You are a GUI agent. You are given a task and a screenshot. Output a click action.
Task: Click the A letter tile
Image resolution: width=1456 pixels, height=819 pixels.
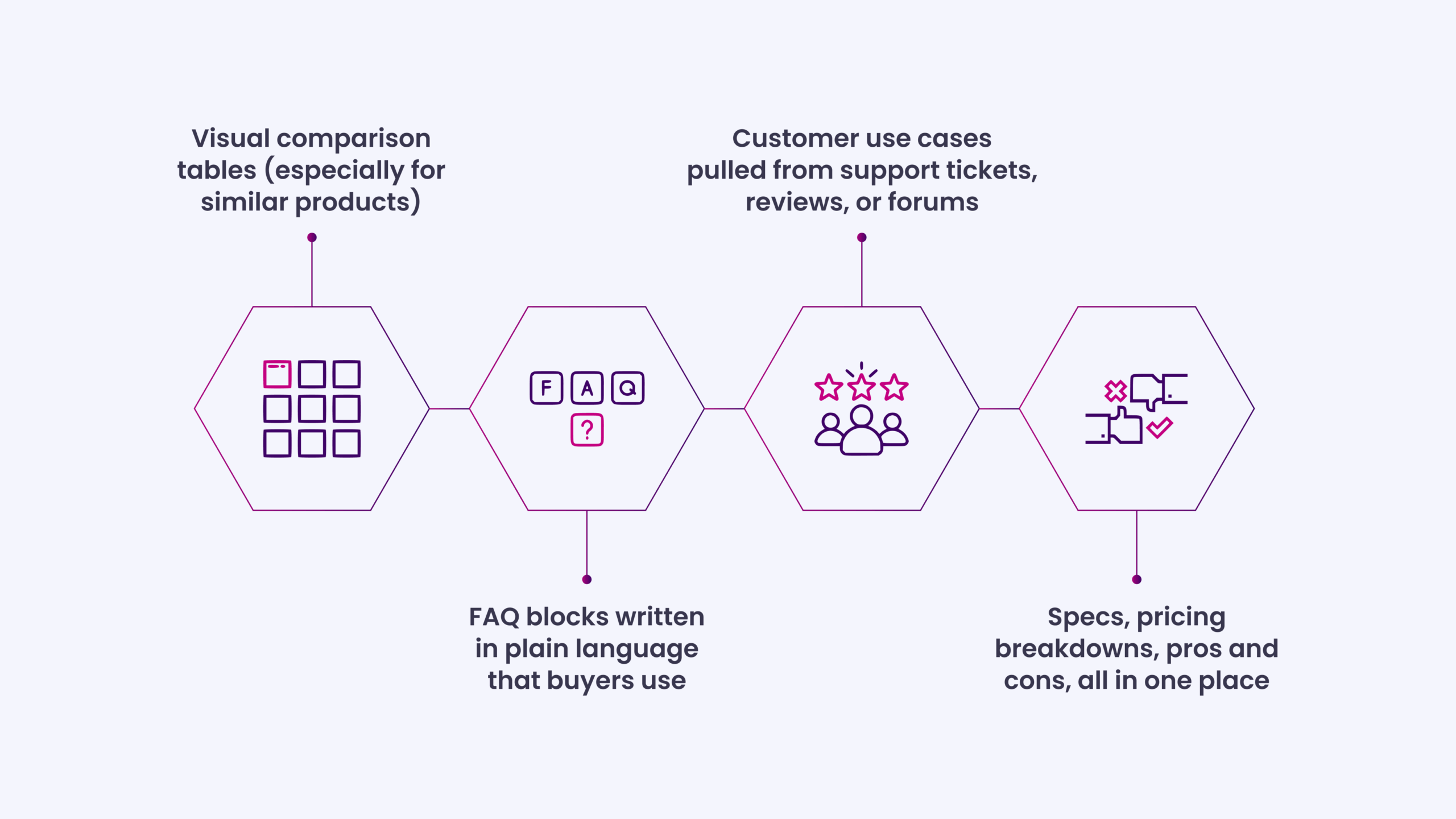tap(587, 388)
